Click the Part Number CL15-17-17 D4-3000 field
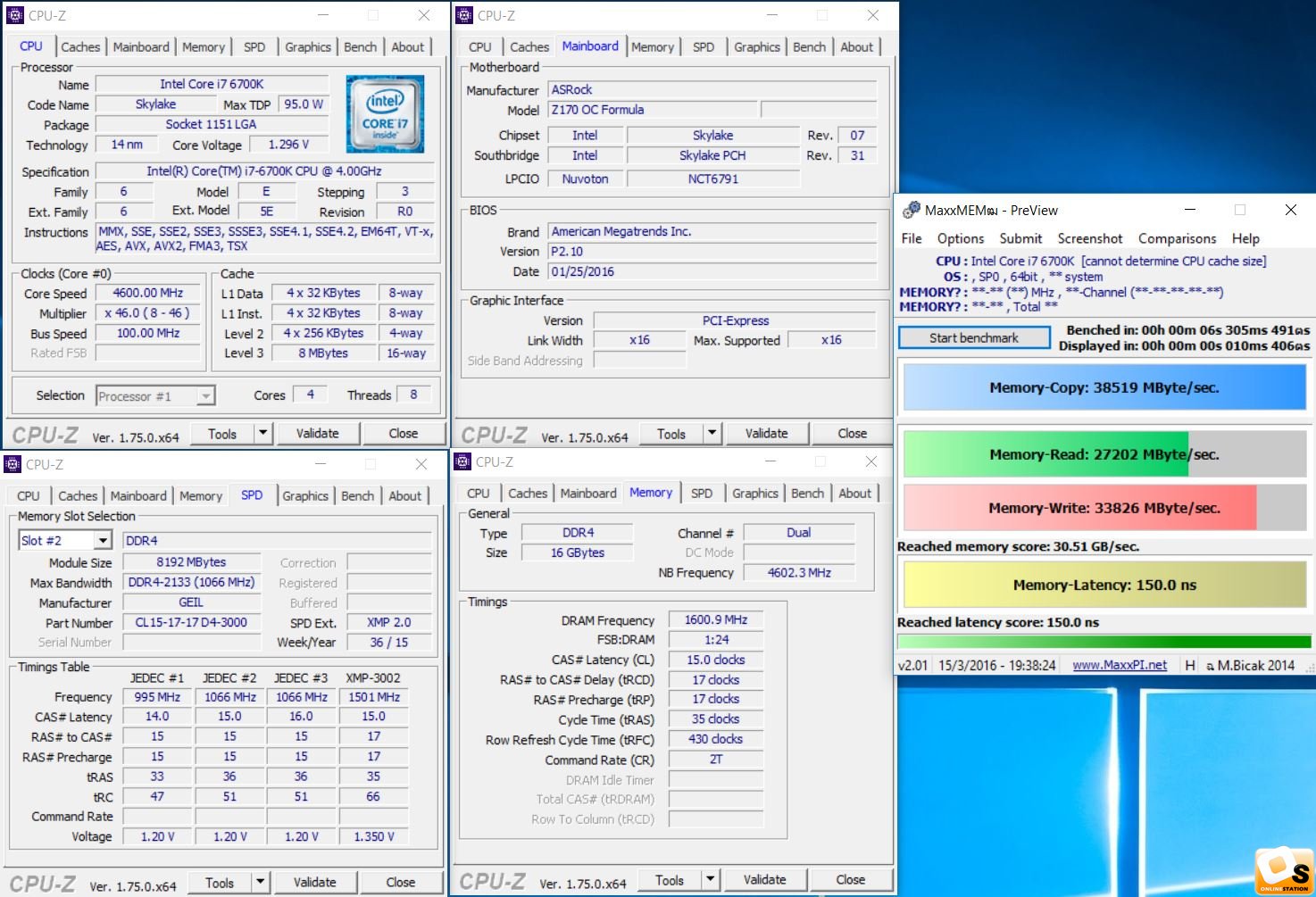Screen dimensions: 1316x897 (191, 623)
